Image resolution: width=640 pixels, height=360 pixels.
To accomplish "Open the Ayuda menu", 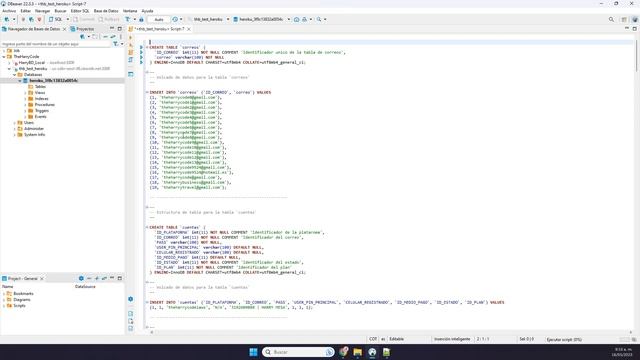I will 147,11.
